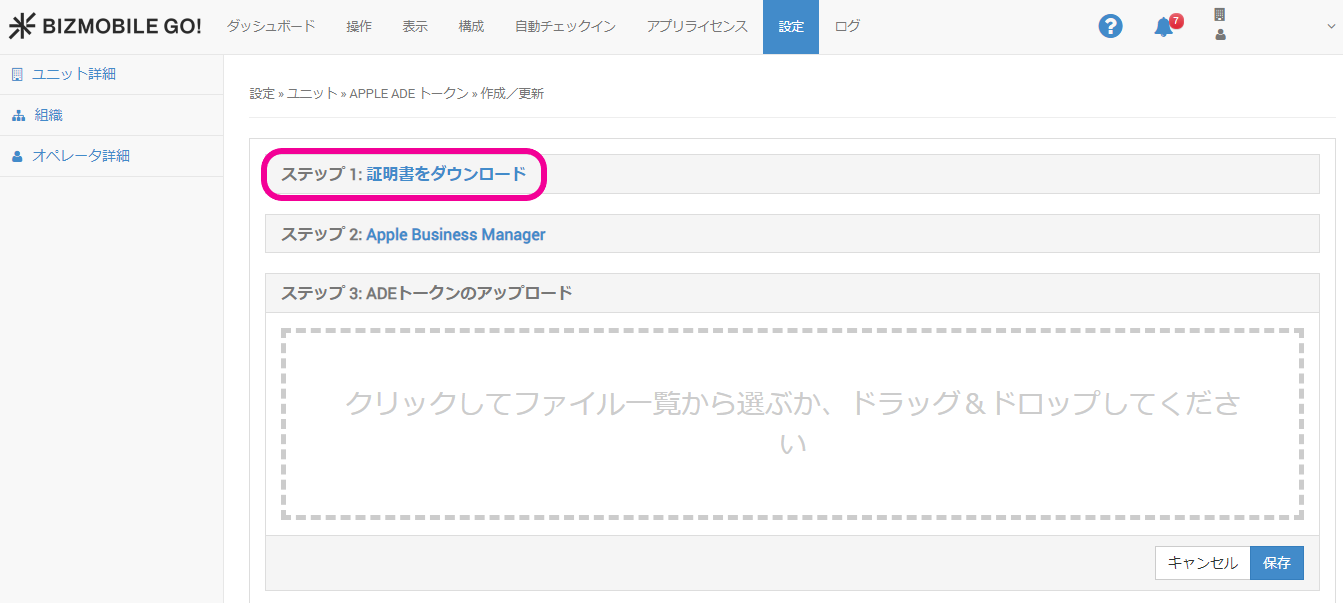Click the BizMobile Go! logo
The image size is (1343, 603).
pyautogui.click(x=105, y=27)
